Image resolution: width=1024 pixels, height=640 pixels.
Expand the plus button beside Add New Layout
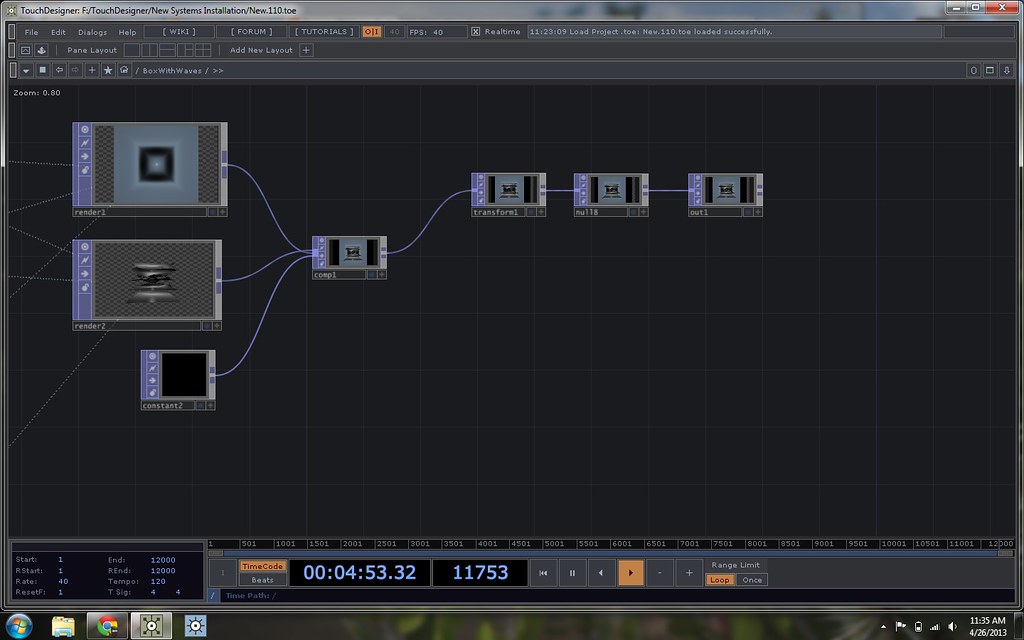[306, 50]
